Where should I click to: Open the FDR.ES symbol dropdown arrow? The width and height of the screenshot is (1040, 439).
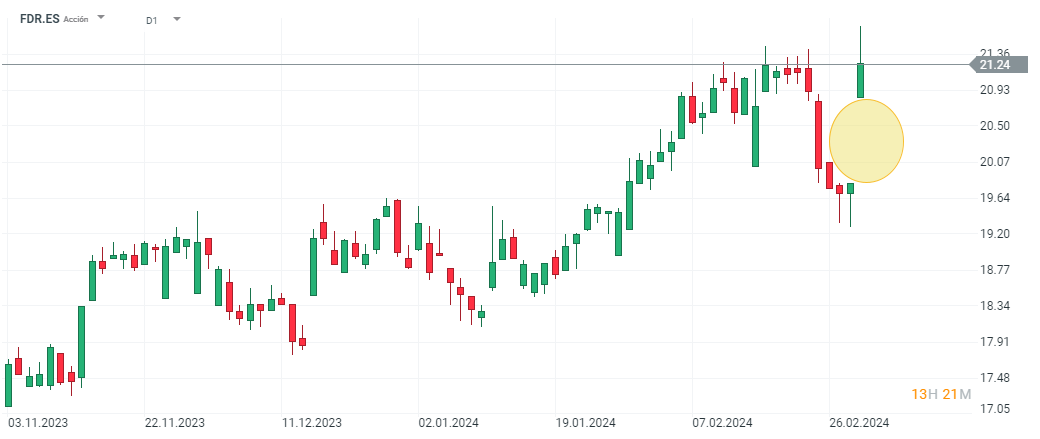101,18
